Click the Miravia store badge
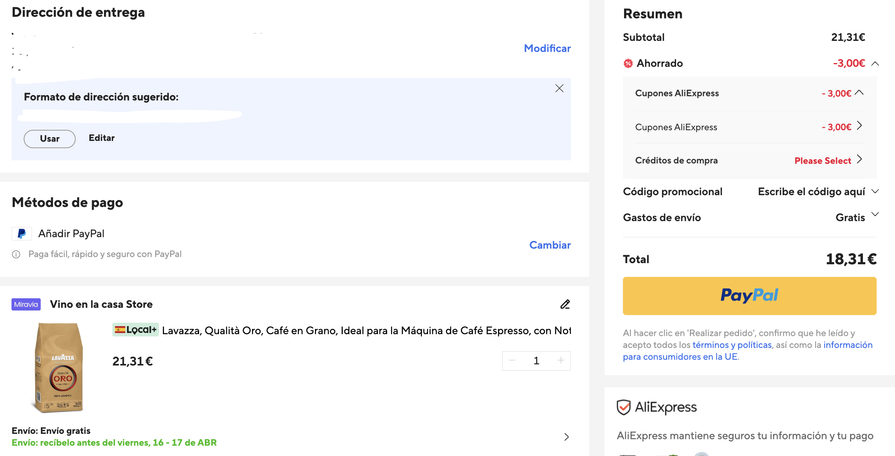Screen dimensions: 895x456 tap(26, 304)
